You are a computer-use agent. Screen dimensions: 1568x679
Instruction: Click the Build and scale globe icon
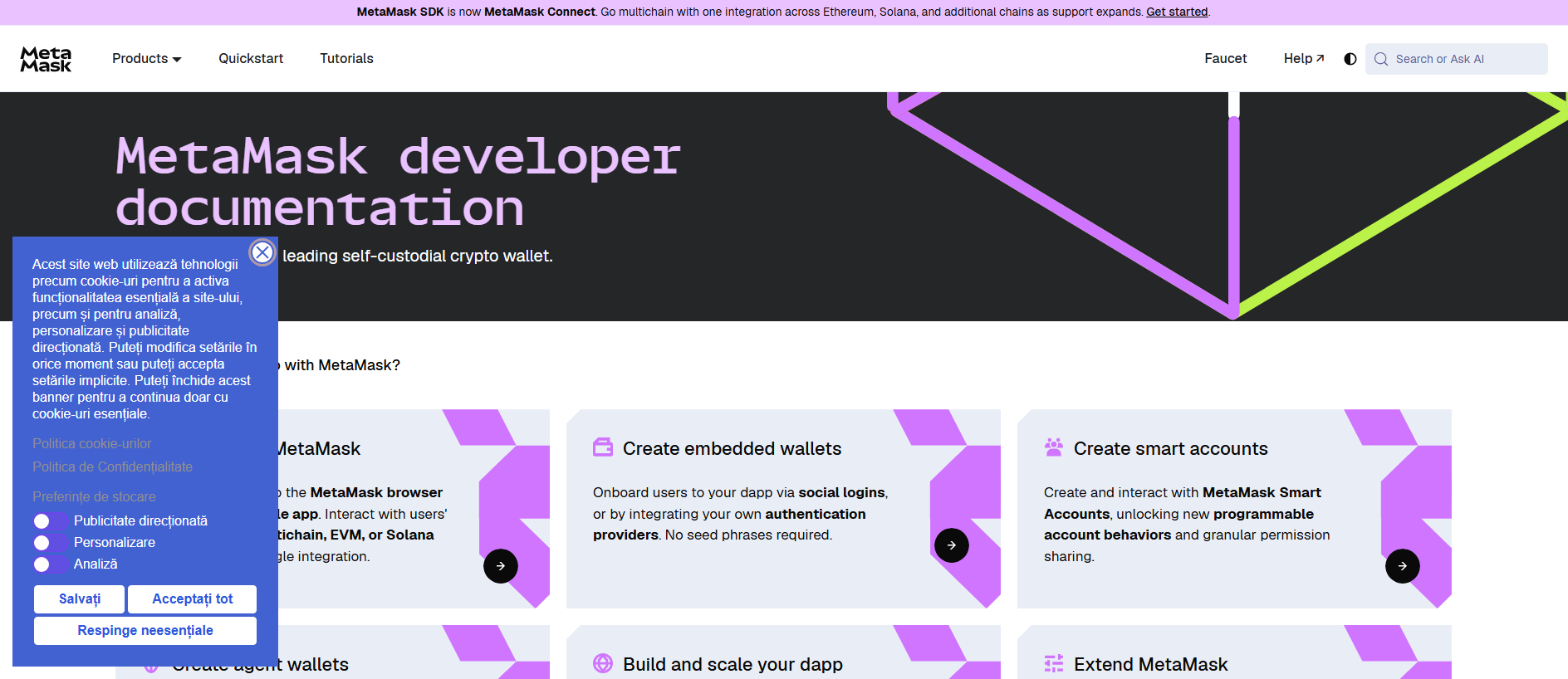(603, 663)
